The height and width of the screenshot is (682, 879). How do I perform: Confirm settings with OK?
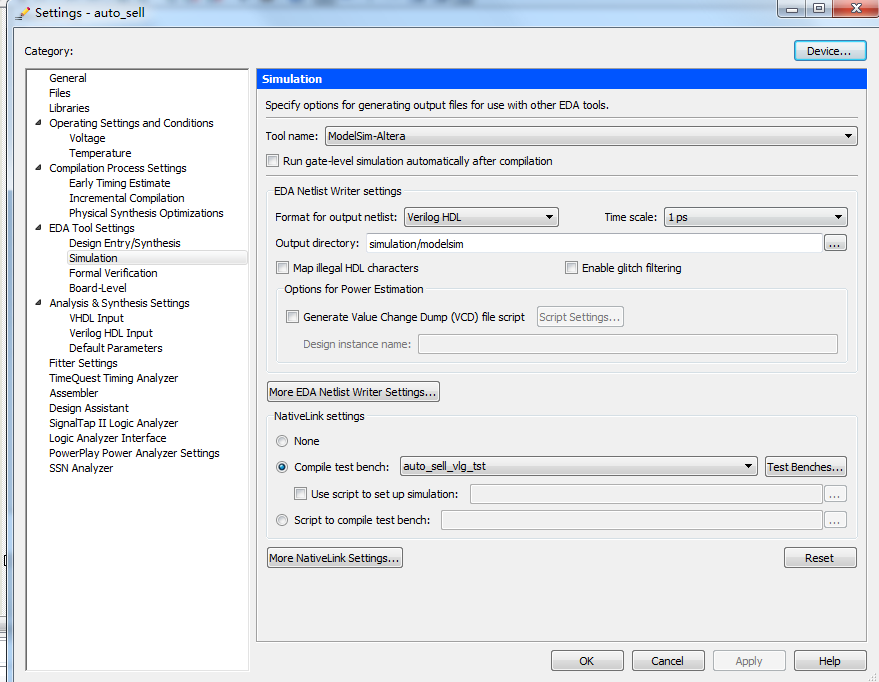coord(587,661)
